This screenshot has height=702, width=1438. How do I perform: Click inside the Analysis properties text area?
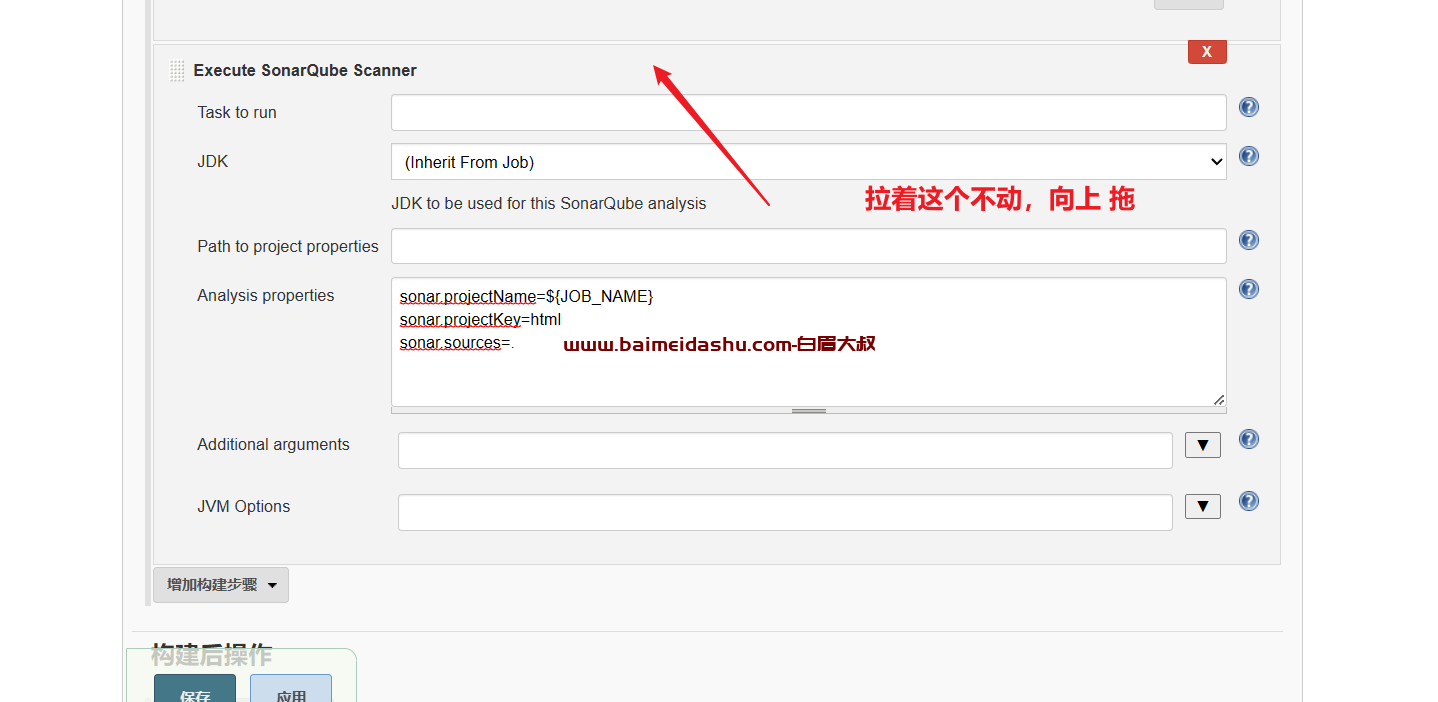point(808,342)
